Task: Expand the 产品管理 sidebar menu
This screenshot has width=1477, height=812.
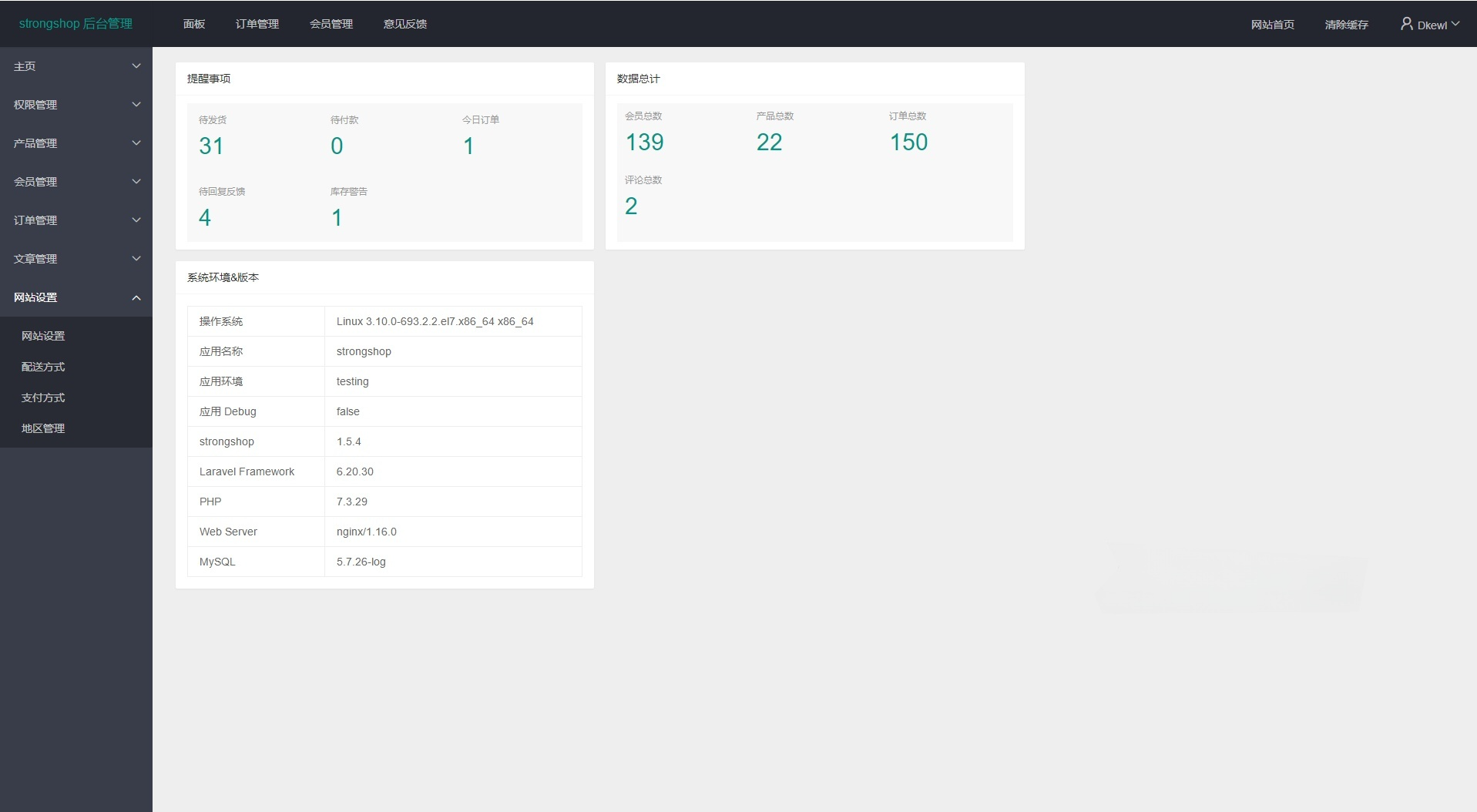Action: point(76,143)
